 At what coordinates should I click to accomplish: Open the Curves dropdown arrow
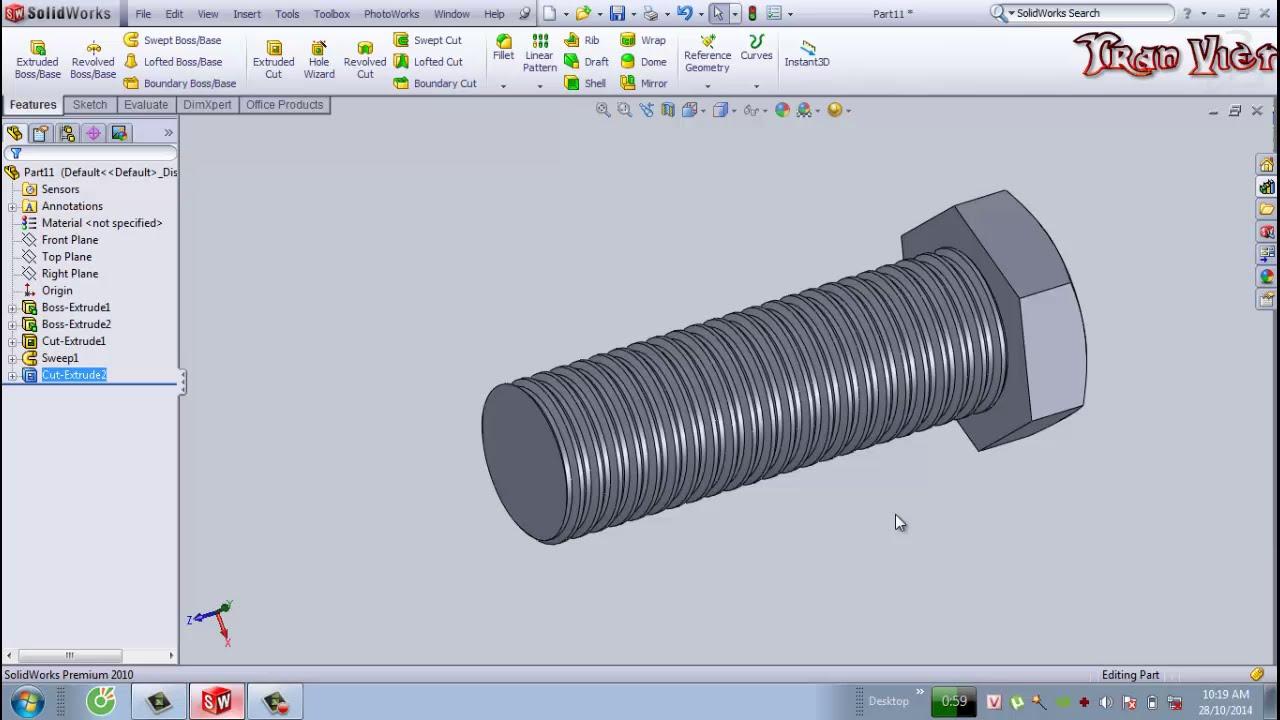(756, 86)
